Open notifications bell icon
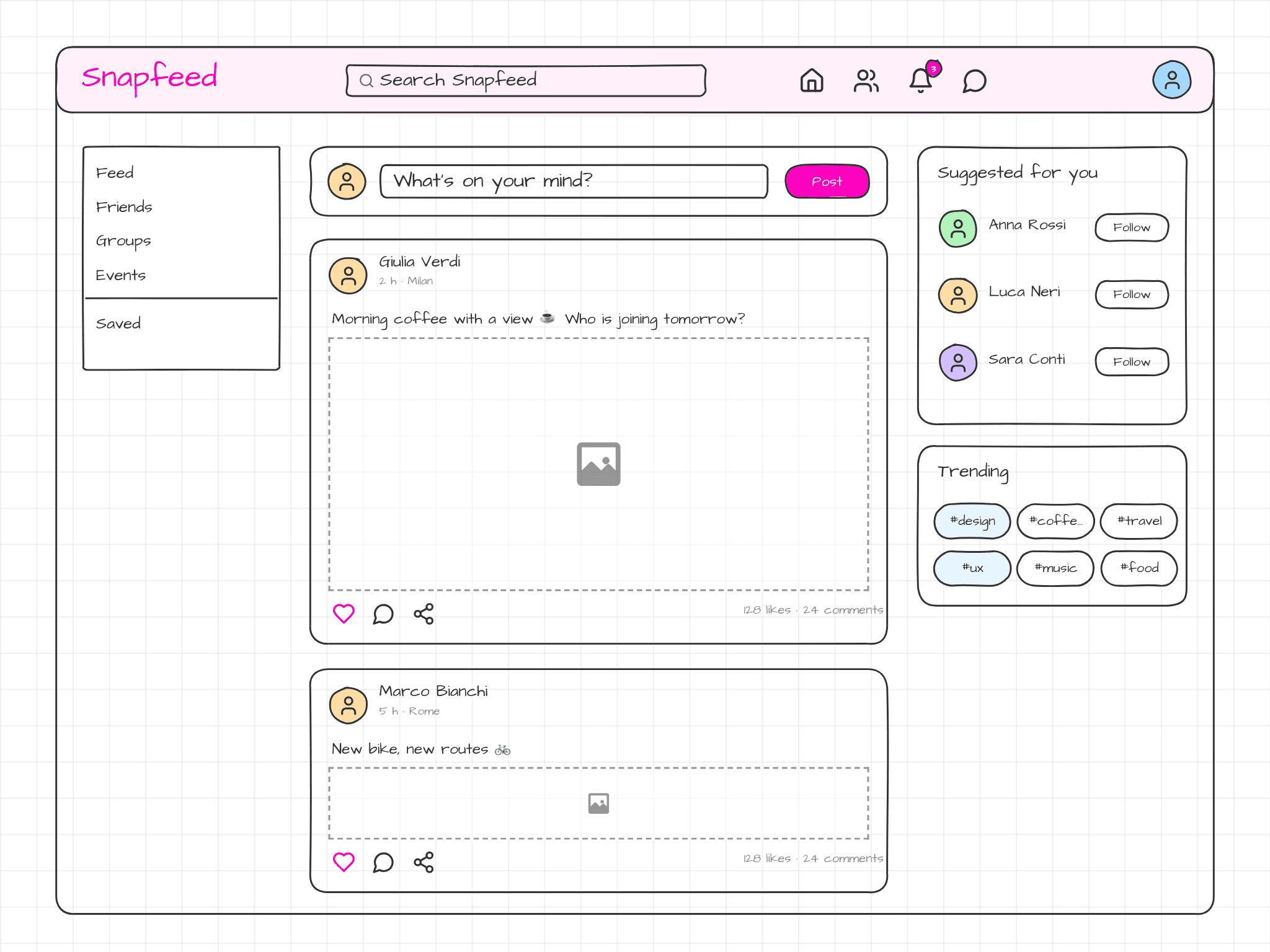Image resolution: width=1270 pixels, height=952 pixels. pos(921,80)
